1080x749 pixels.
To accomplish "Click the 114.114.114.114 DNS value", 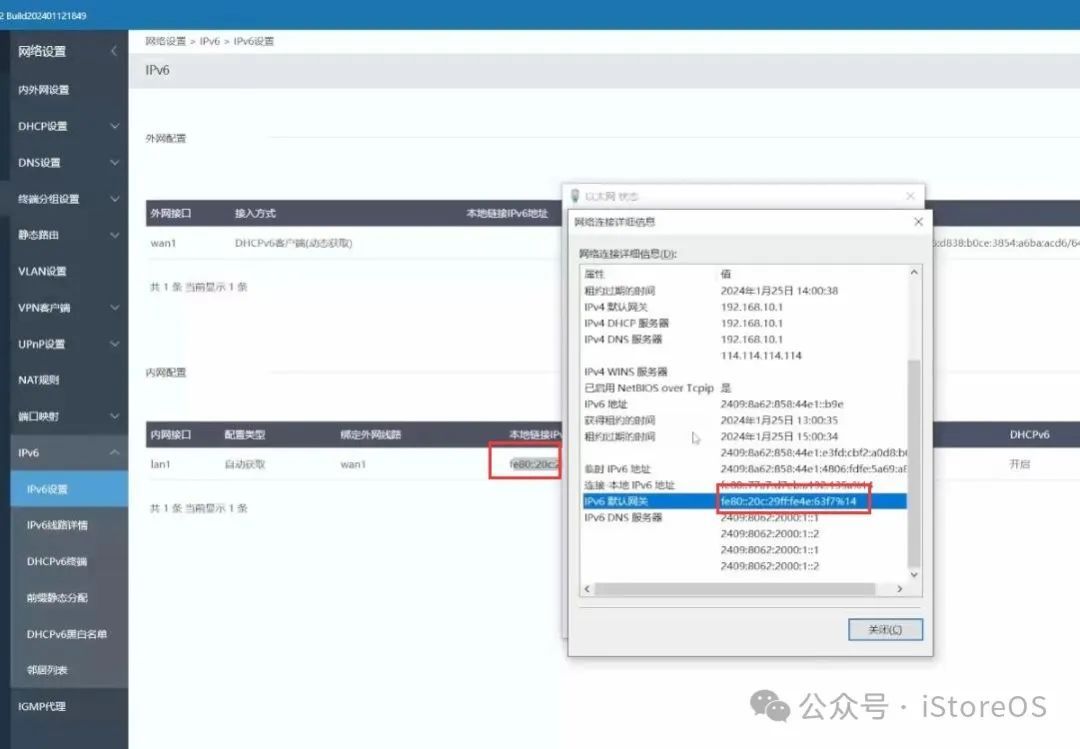I will pos(761,356).
